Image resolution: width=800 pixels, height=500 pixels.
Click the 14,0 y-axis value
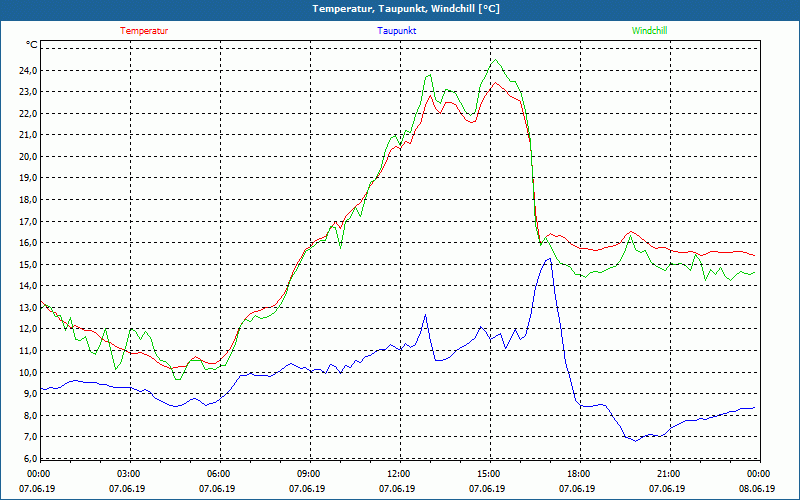click(29, 286)
